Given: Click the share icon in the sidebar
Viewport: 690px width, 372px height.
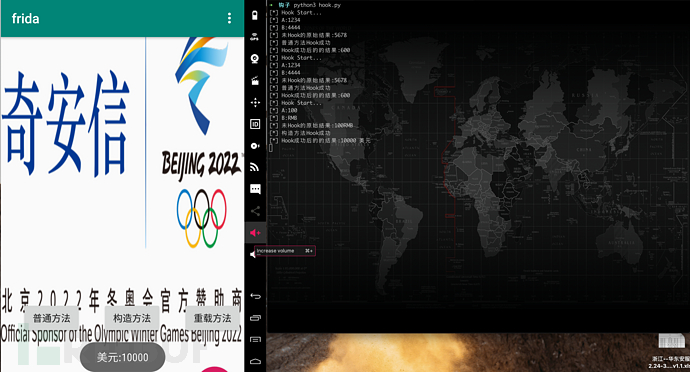Looking at the screenshot, I should click(255, 211).
